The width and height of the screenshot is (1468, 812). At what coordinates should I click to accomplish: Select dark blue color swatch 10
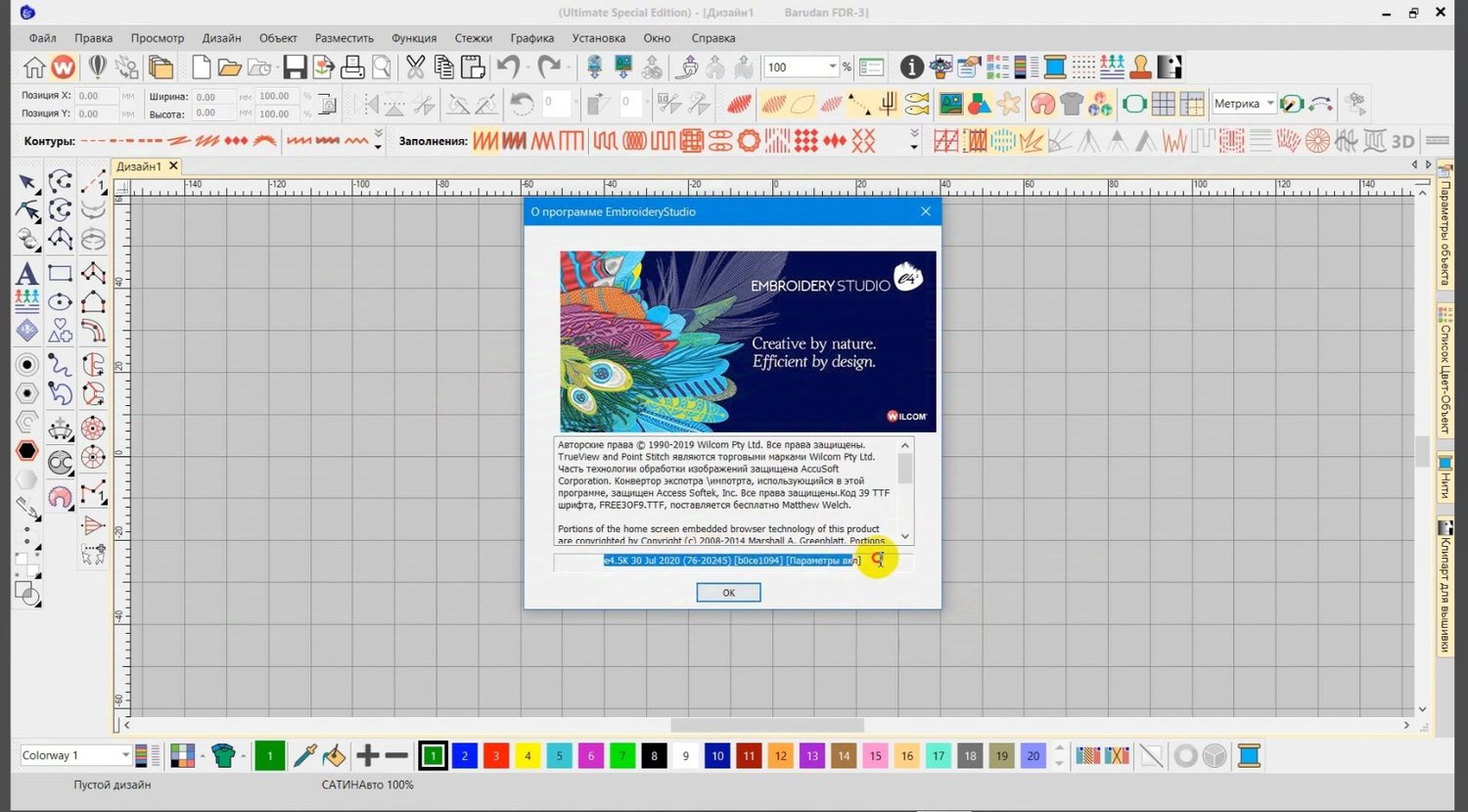click(x=717, y=755)
